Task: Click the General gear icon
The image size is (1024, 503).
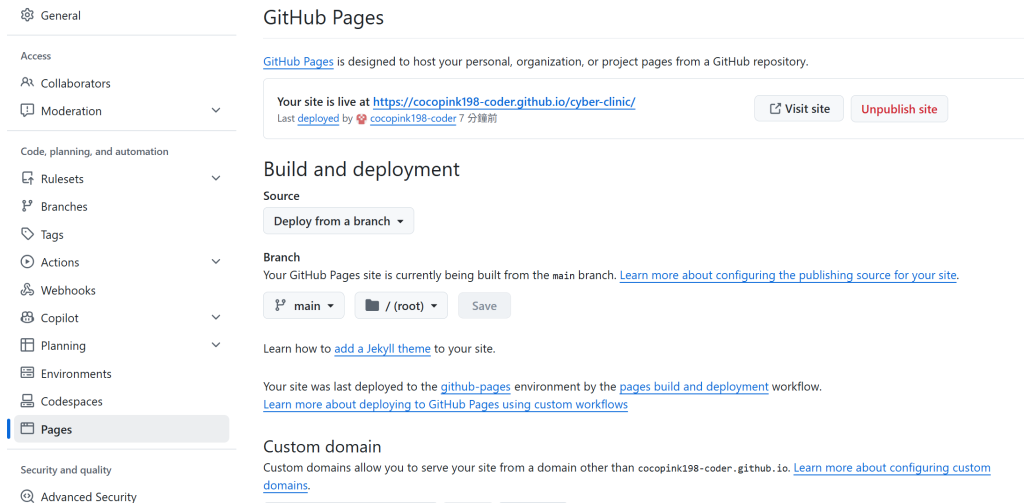Action: tap(27, 15)
